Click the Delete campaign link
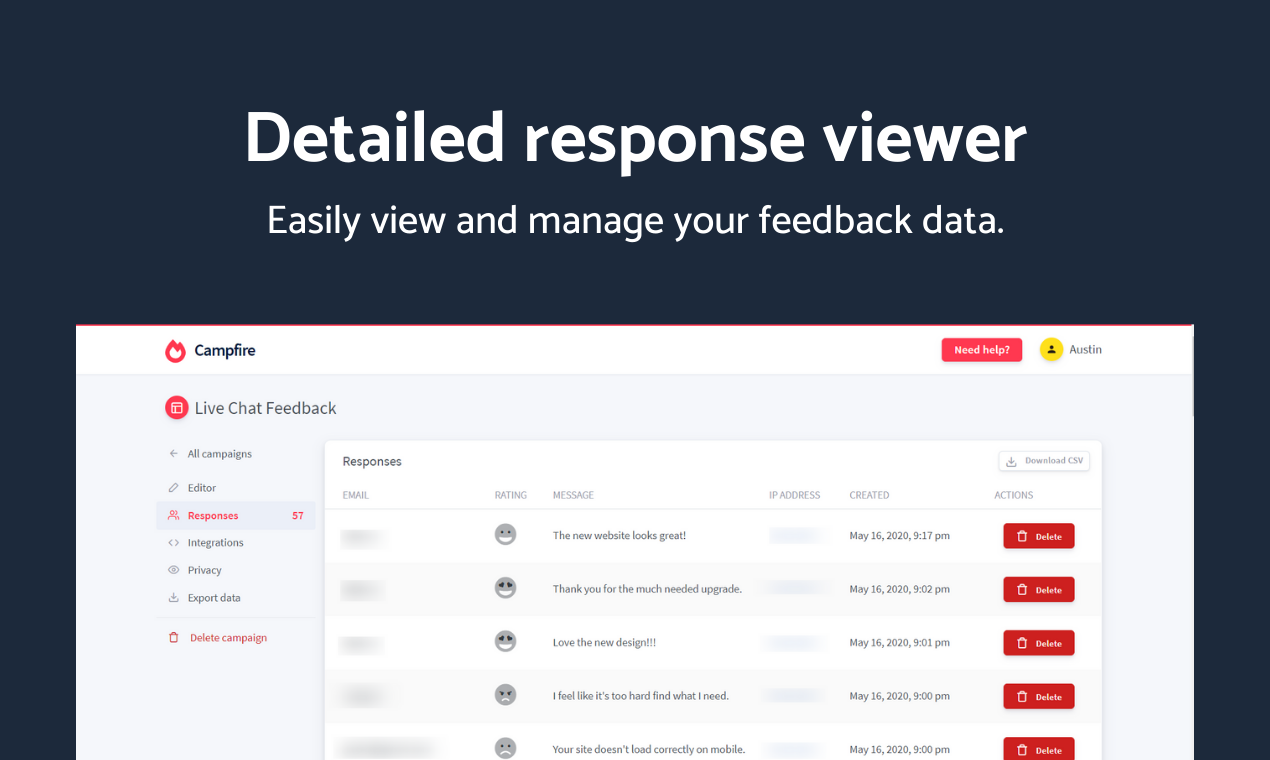Screen dimensions: 1270x760 tap(229, 638)
